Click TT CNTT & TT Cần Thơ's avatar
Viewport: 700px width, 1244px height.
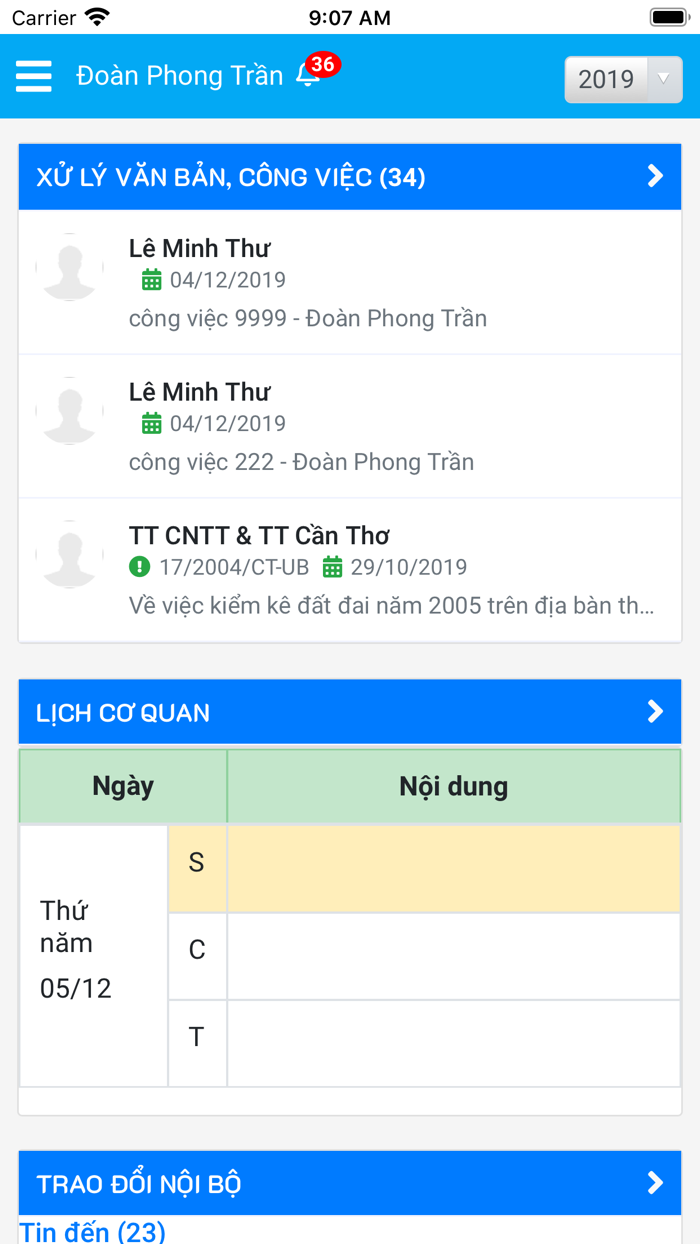69,553
